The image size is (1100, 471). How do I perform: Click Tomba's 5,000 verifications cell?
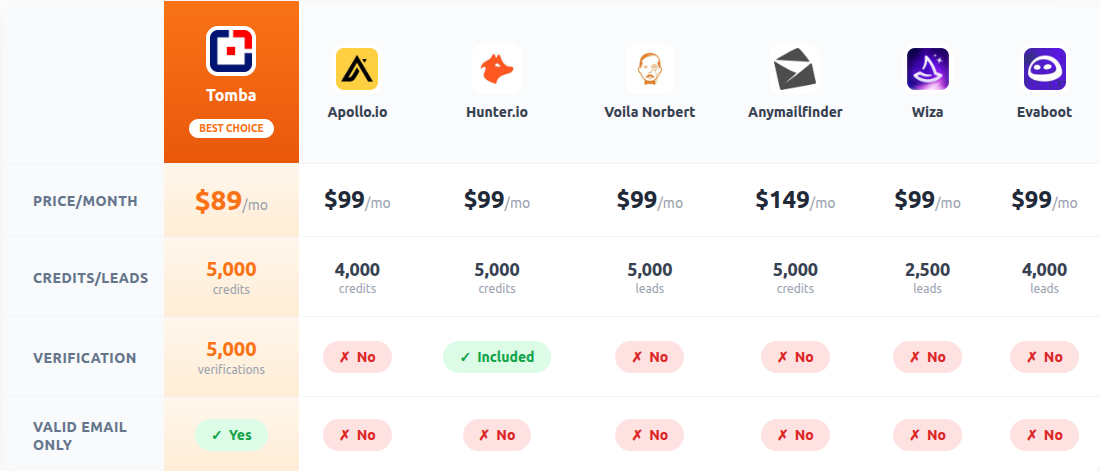(231, 357)
